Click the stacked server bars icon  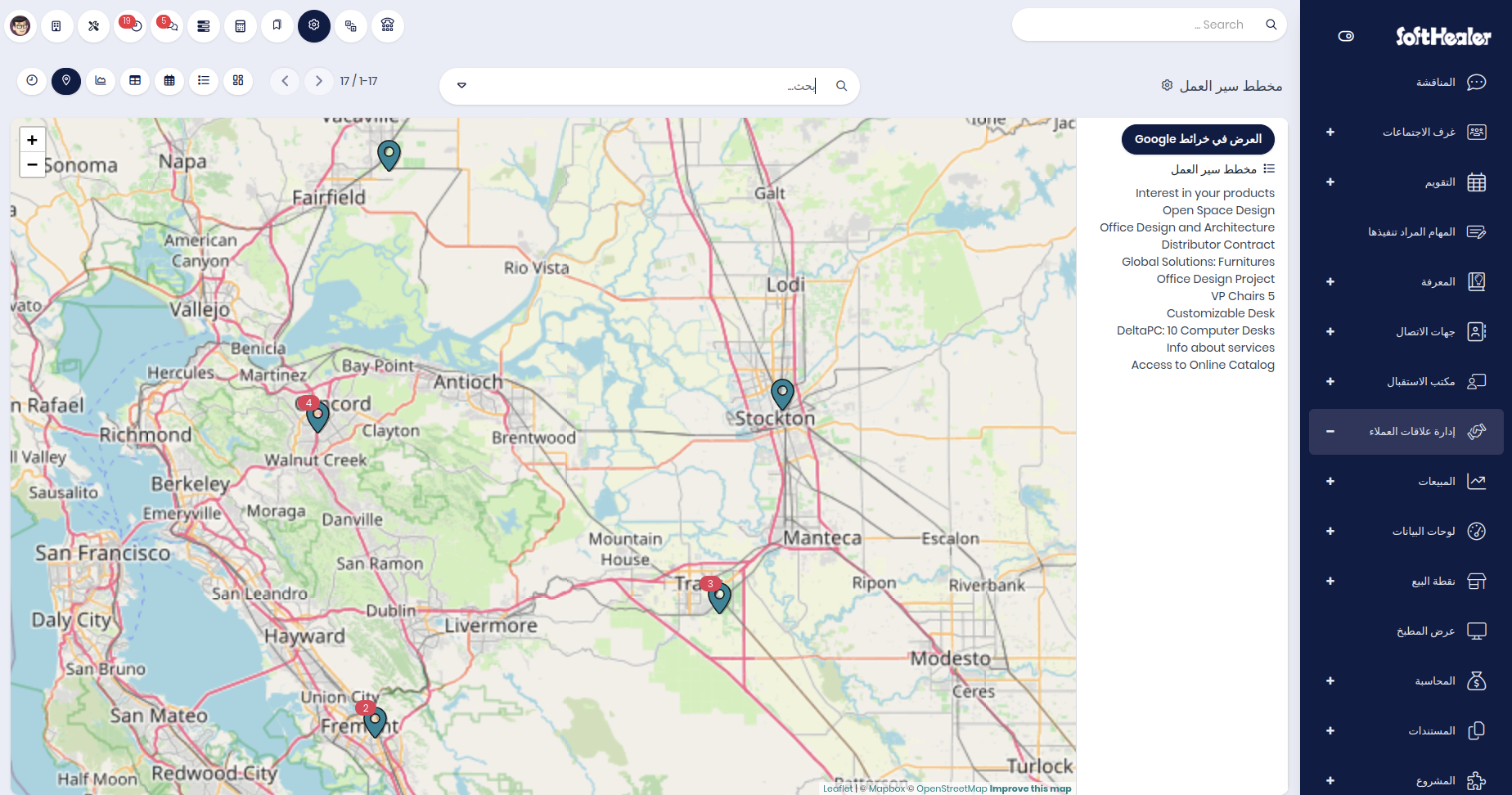(x=204, y=26)
